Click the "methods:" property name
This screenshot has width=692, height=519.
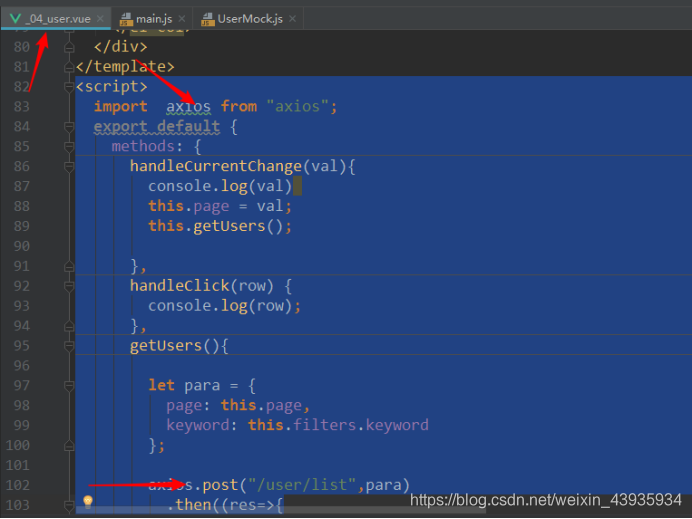point(147,146)
